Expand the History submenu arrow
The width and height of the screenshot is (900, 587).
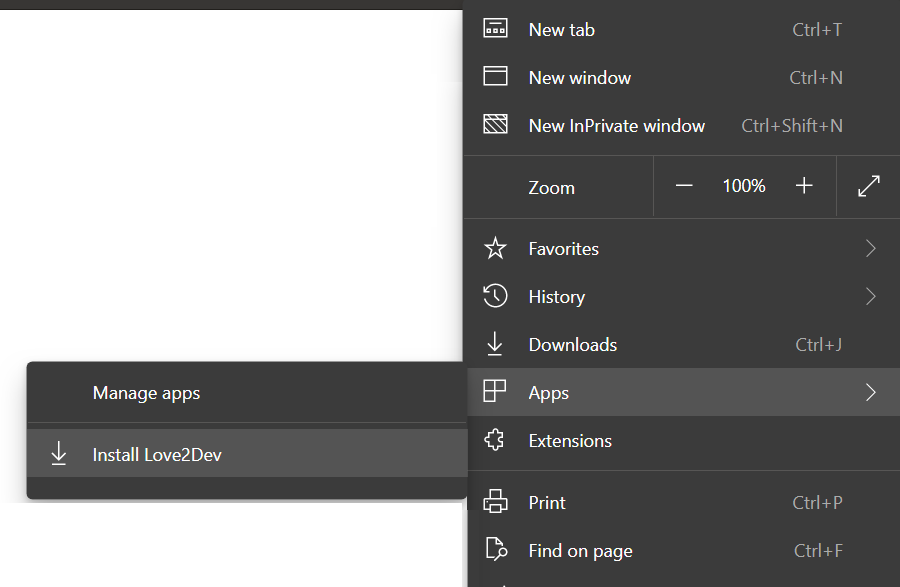[x=870, y=296]
